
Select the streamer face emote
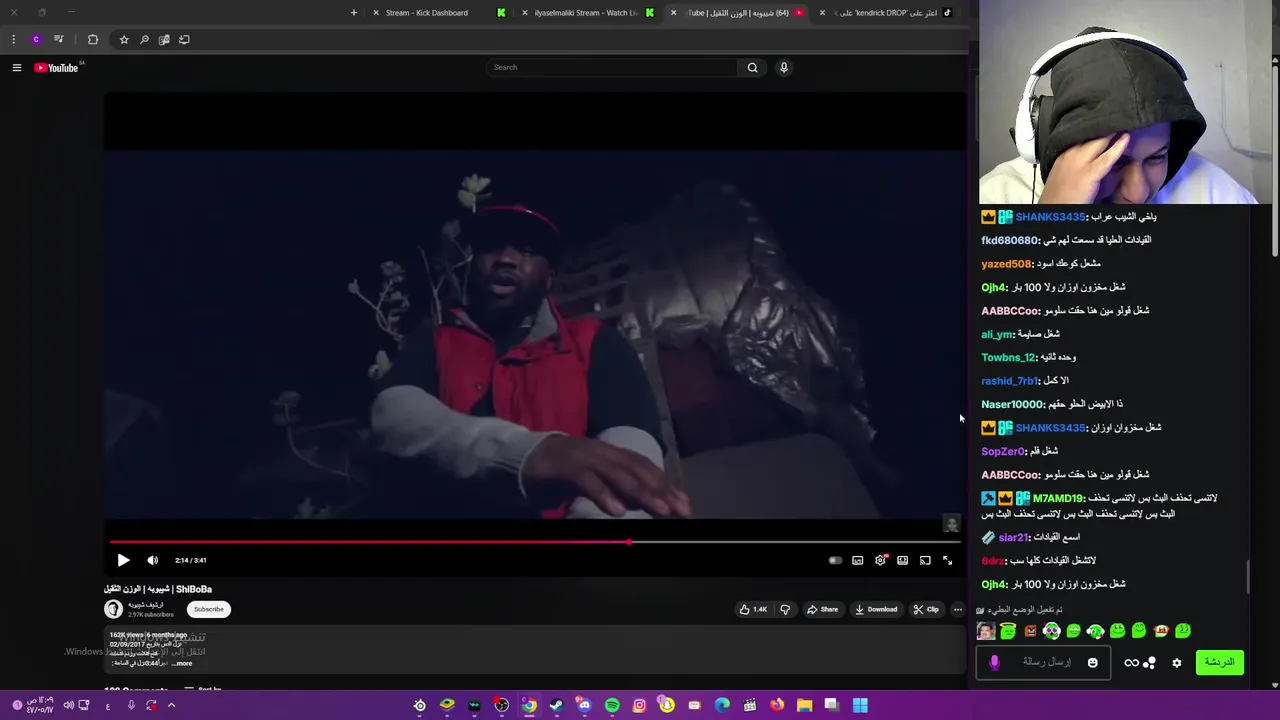coord(986,631)
